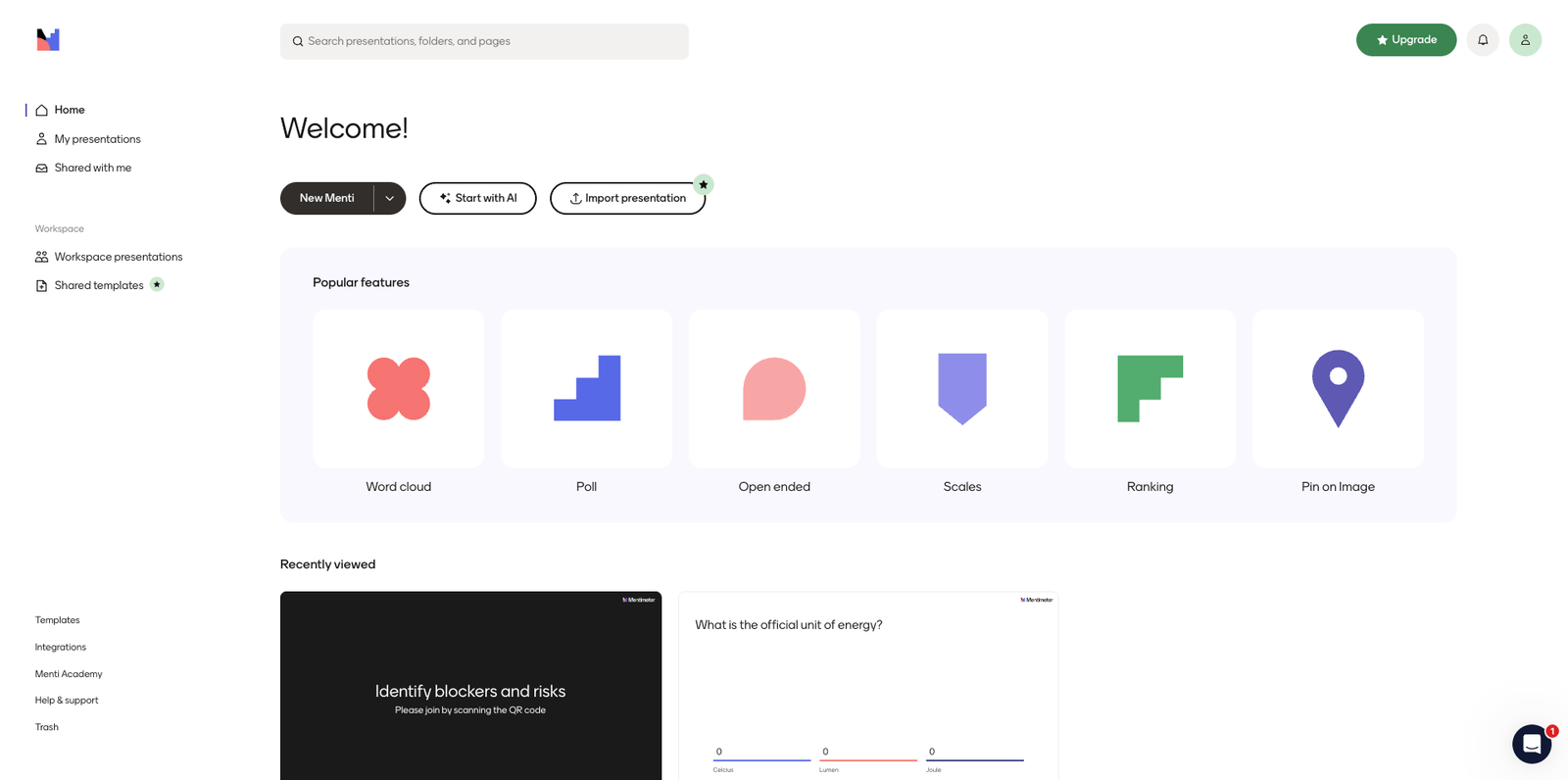Click the Start with AI button

pos(478,198)
